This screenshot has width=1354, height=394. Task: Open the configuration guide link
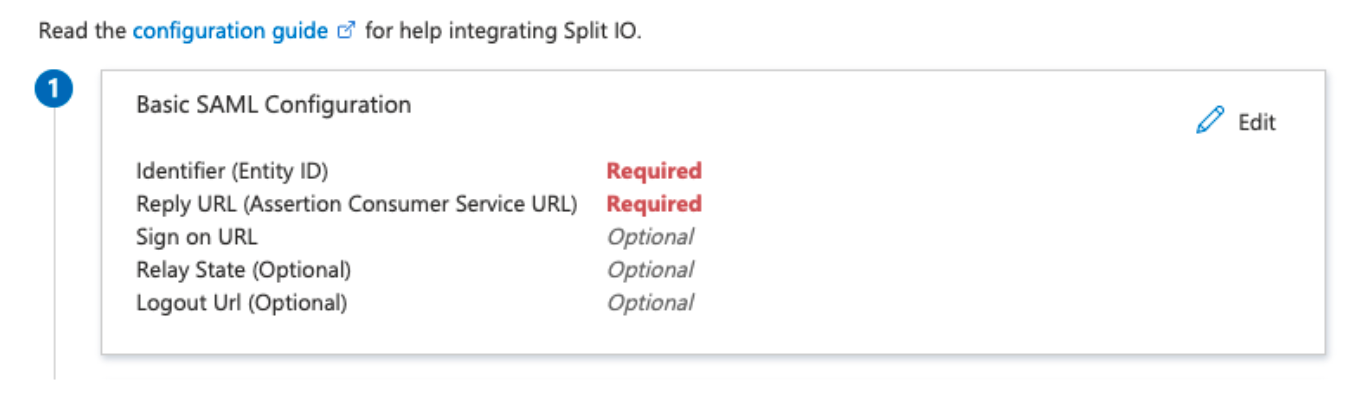(x=230, y=31)
